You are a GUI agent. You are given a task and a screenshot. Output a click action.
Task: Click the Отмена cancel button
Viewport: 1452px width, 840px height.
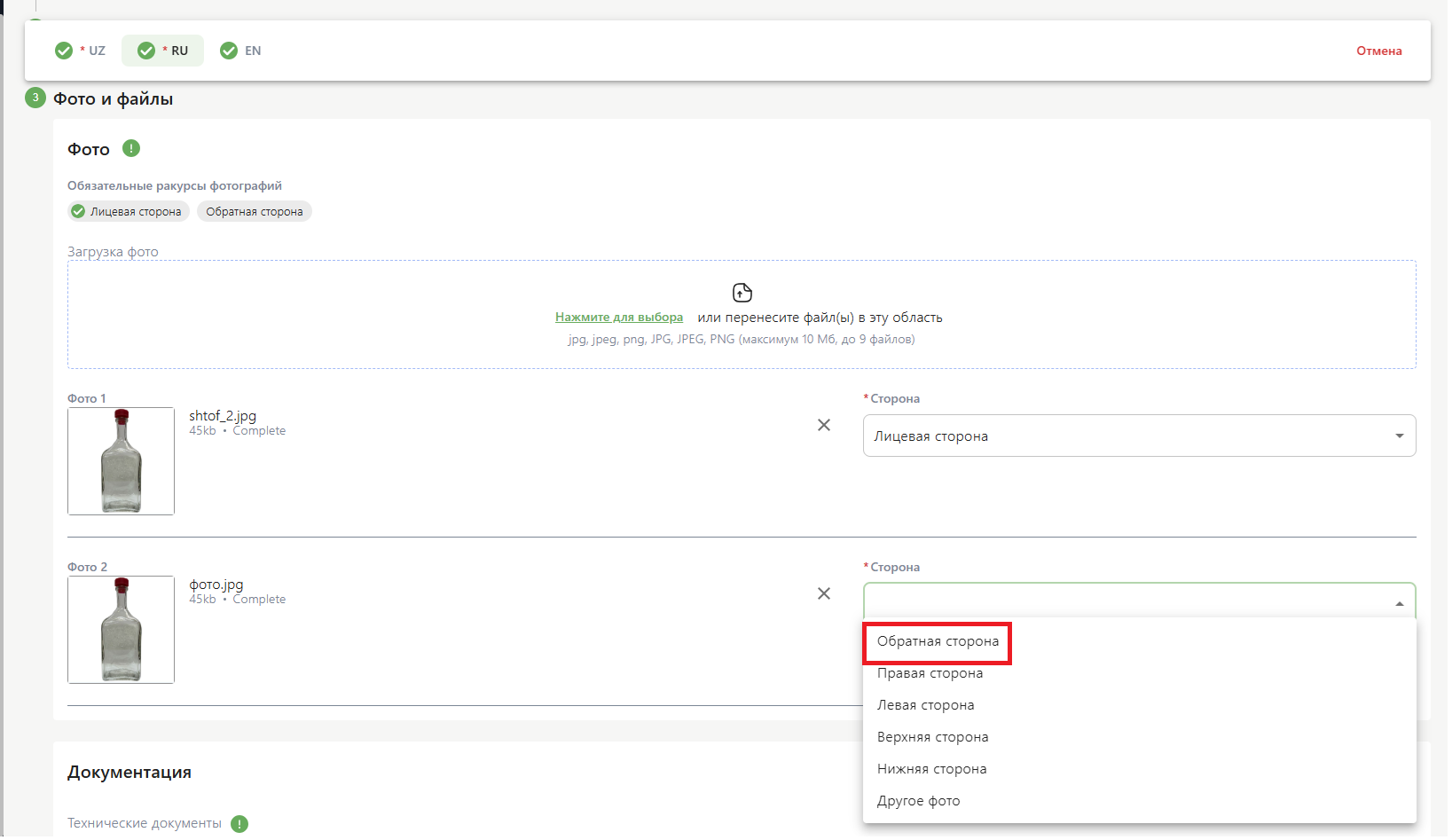pyautogui.click(x=1378, y=51)
